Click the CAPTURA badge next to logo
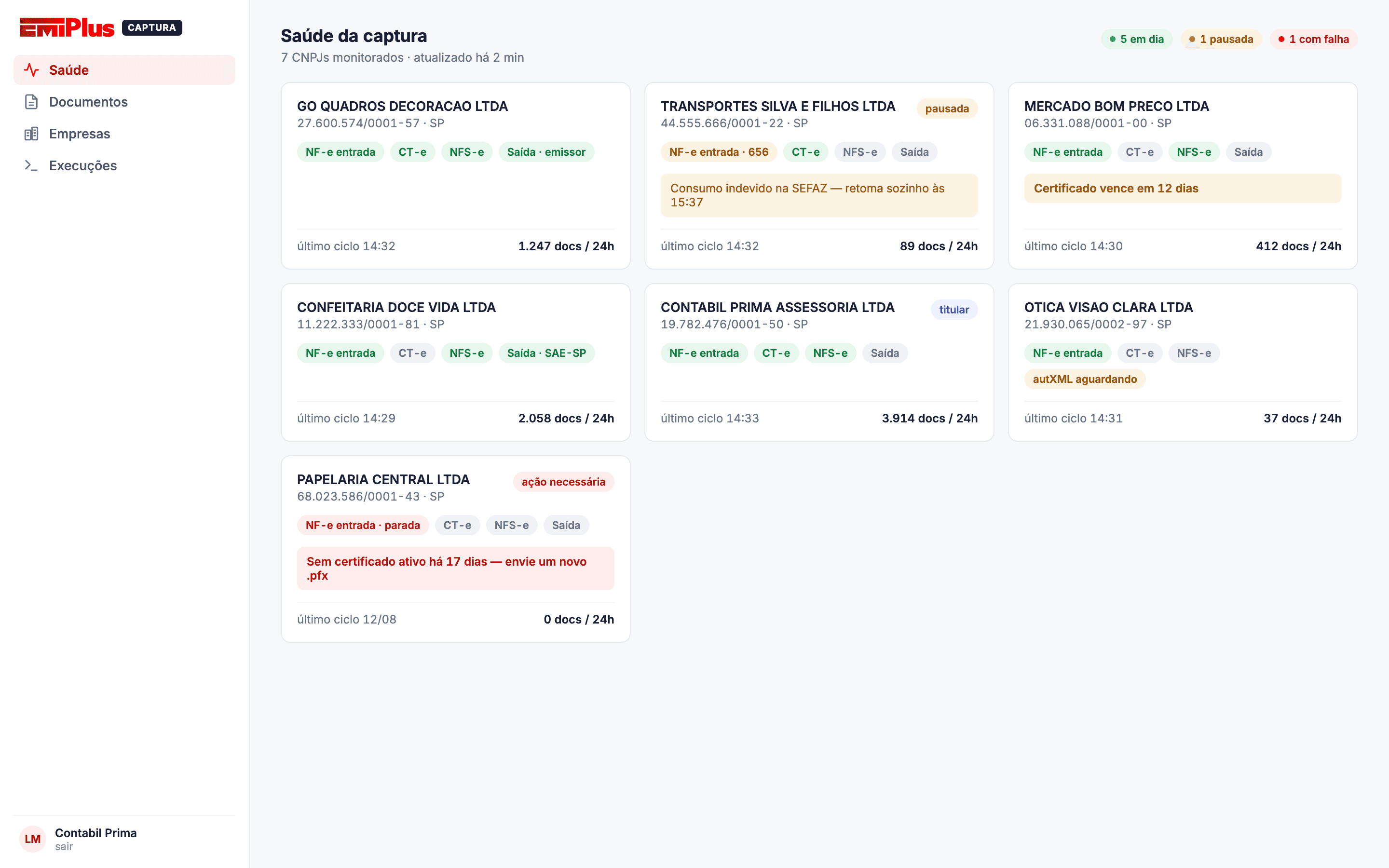 [x=152, y=27]
